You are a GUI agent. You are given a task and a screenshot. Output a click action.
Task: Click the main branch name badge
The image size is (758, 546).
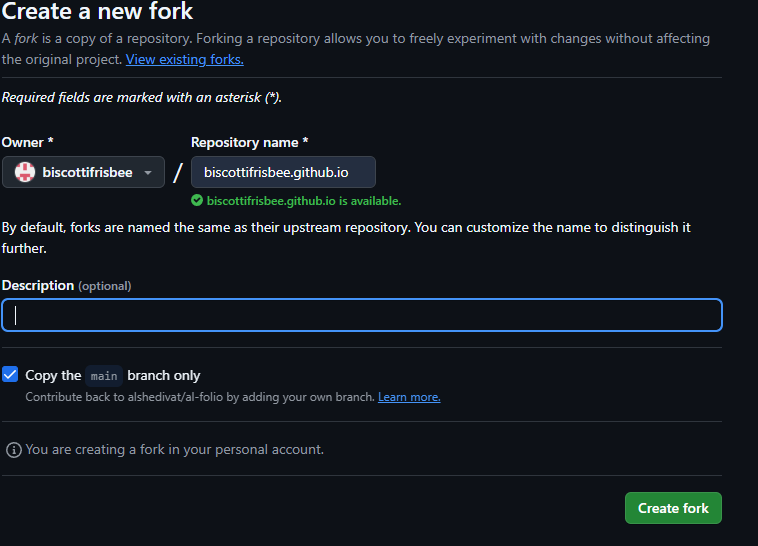click(x=104, y=376)
